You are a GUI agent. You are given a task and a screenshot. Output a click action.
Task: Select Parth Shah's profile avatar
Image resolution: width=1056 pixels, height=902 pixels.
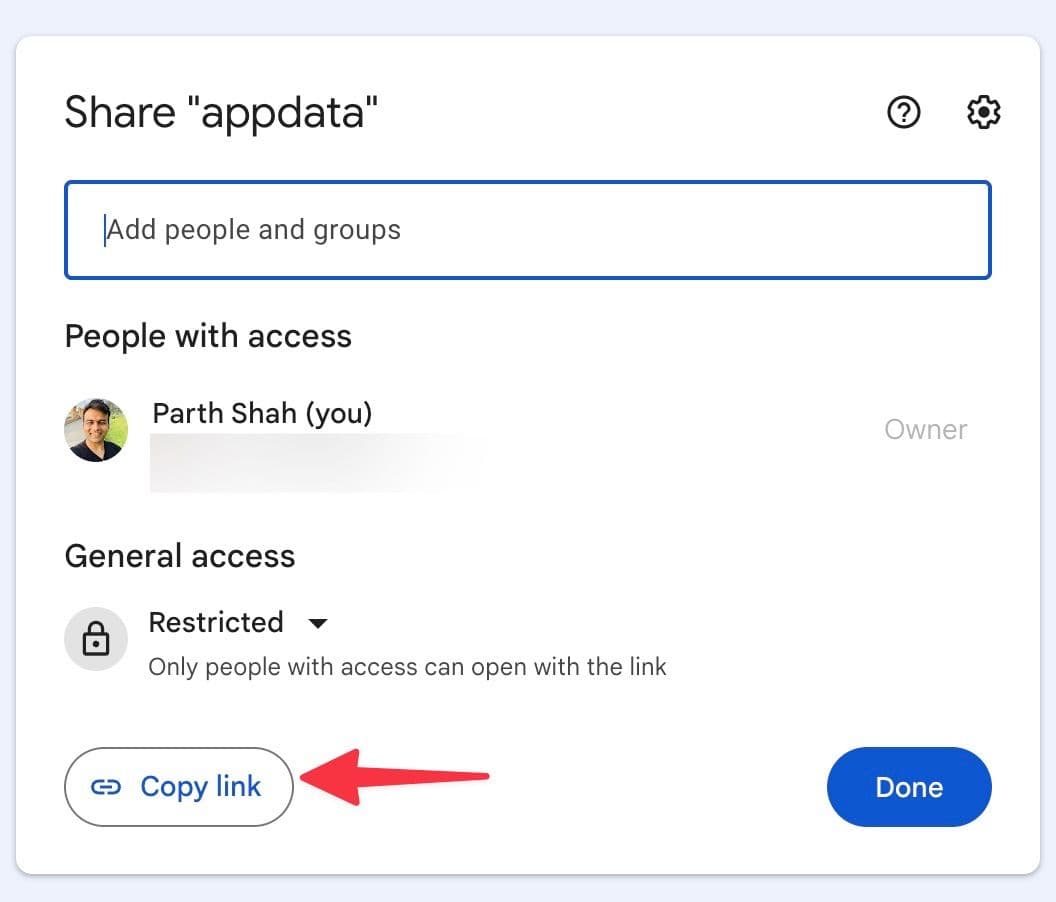point(96,429)
